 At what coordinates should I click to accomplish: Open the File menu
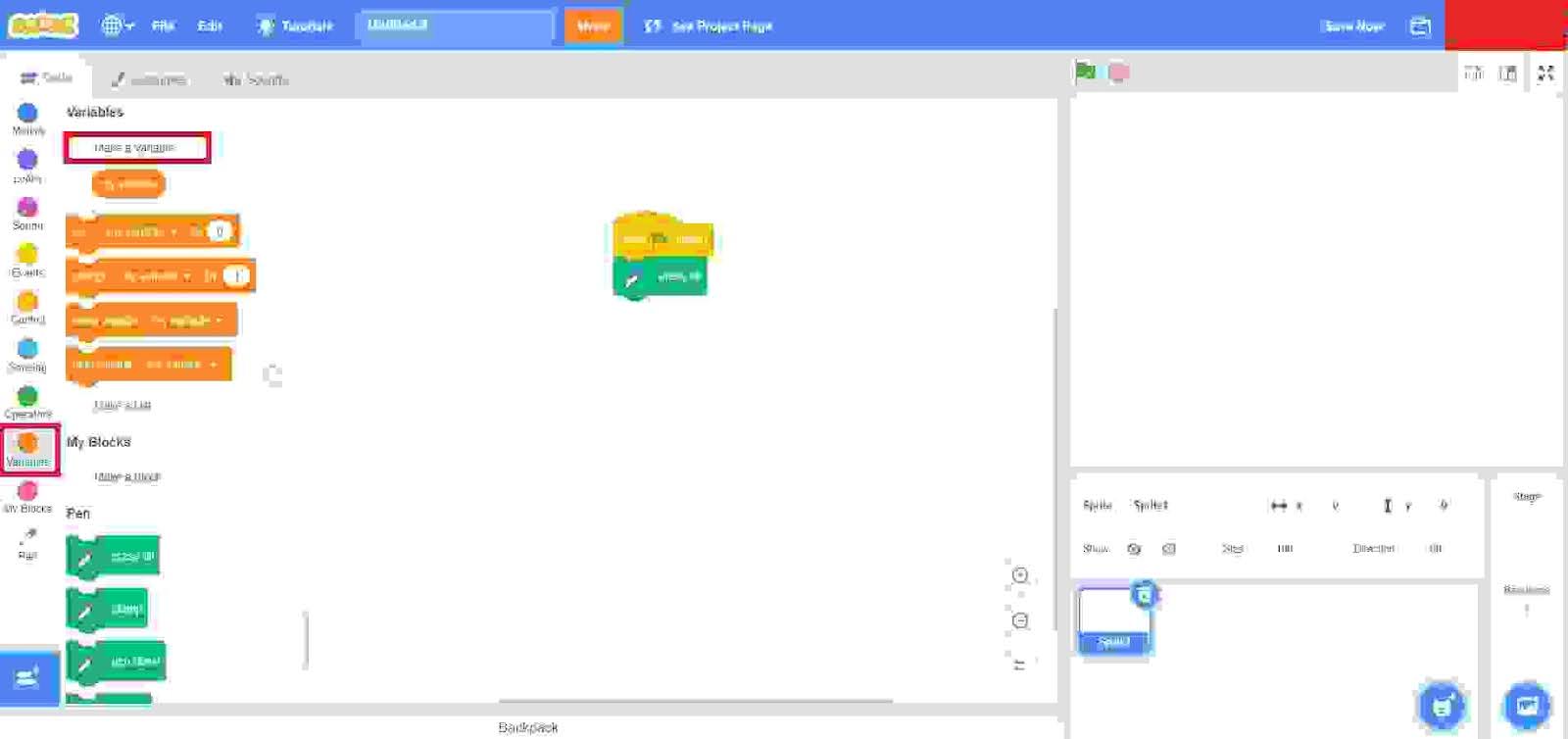coord(163,25)
